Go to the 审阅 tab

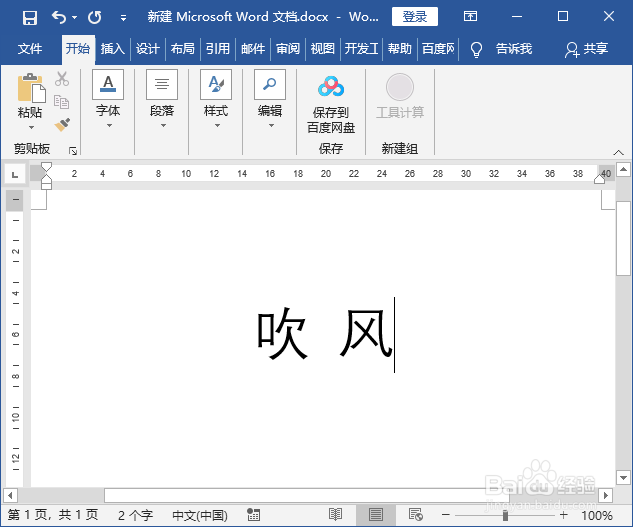point(288,49)
